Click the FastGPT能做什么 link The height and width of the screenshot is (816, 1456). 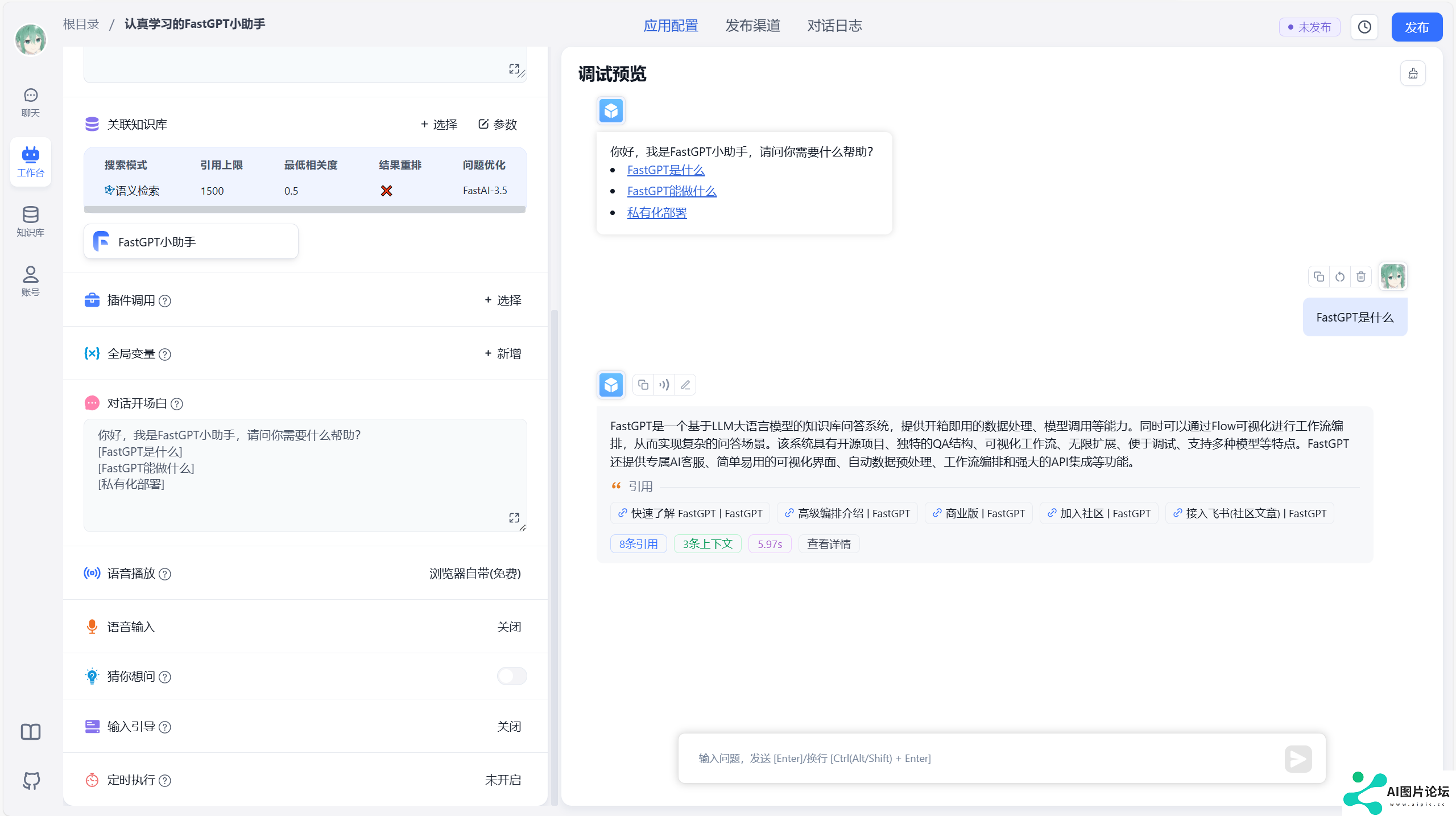[672, 191]
